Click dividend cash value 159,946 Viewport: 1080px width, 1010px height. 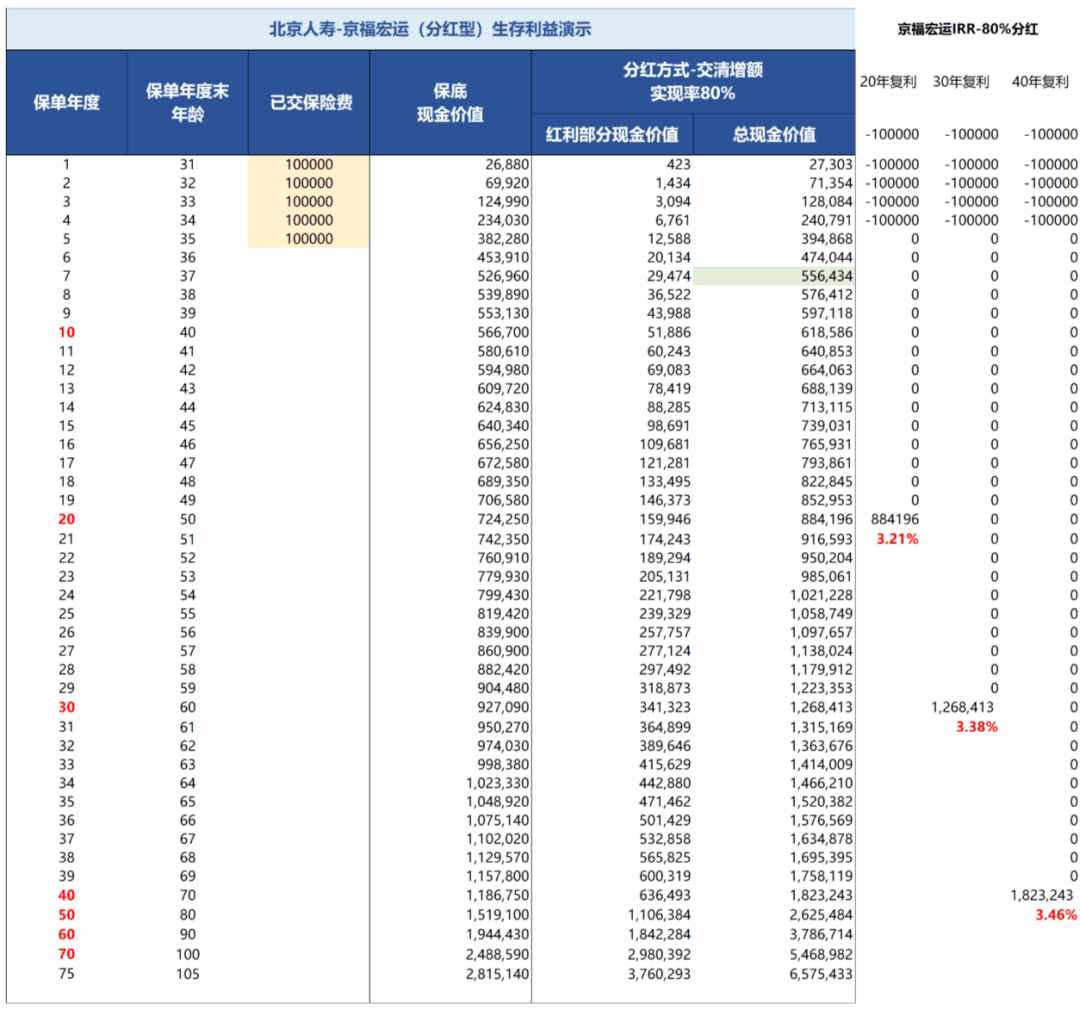point(665,519)
